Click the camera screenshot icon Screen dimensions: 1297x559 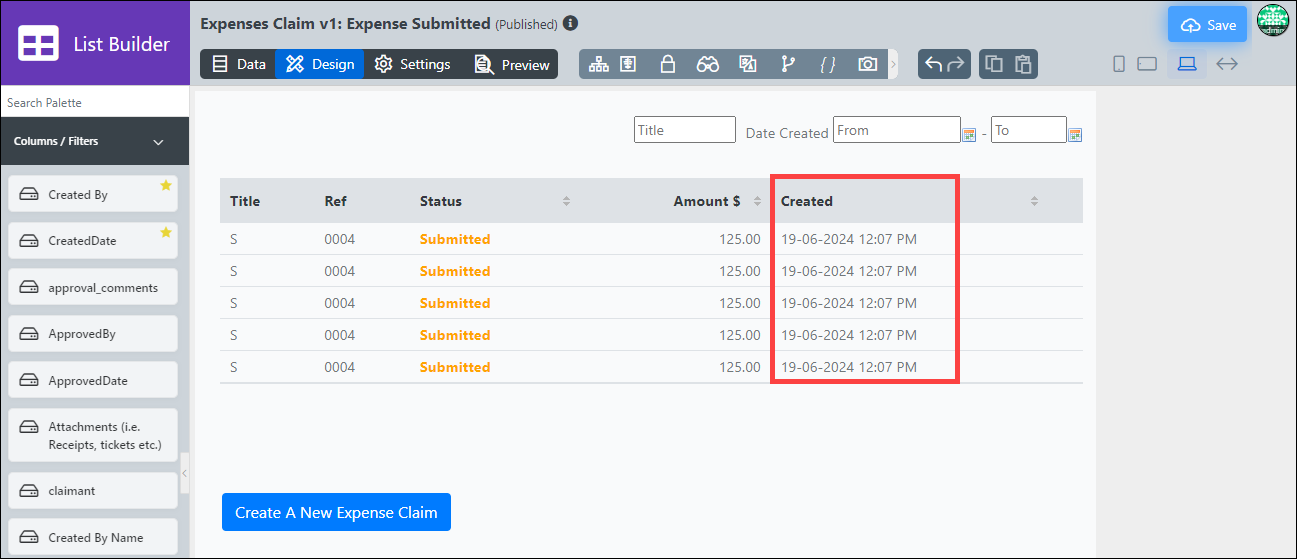pos(868,64)
